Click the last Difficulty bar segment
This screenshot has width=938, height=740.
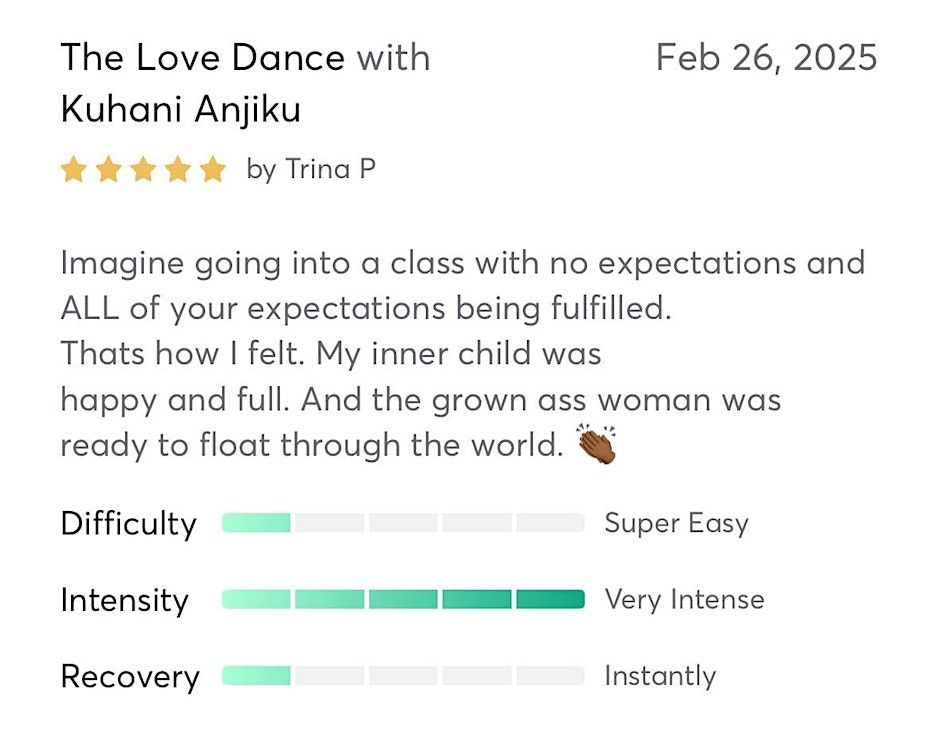pyautogui.click(x=550, y=523)
